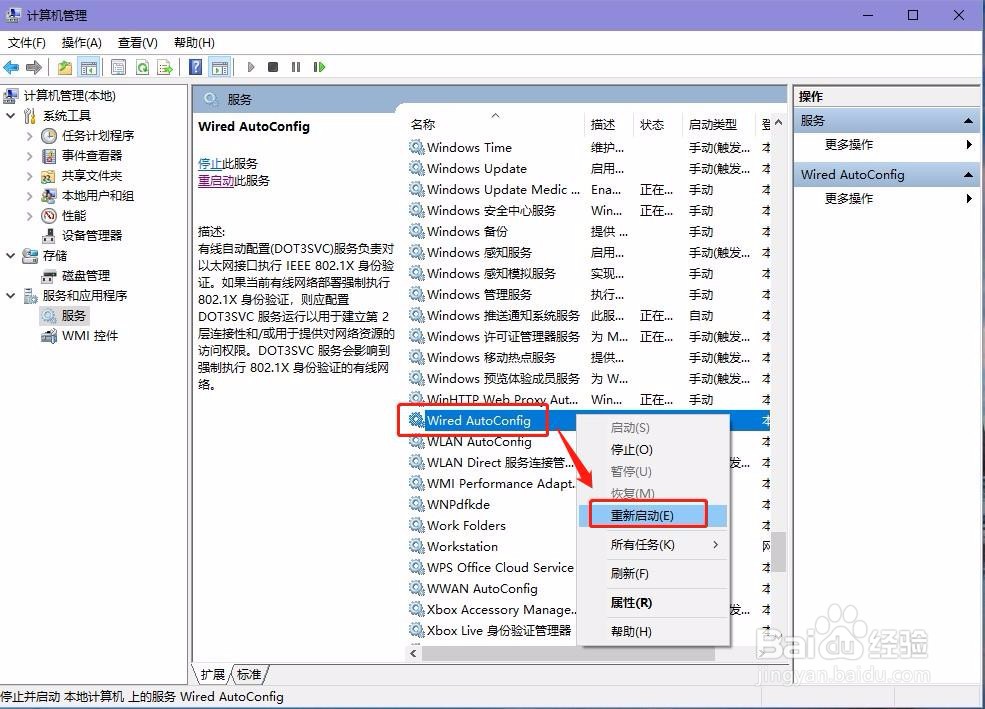Toggle the console tree show/hide icon
Screen dimensions: 985x709
(x=88, y=67)
